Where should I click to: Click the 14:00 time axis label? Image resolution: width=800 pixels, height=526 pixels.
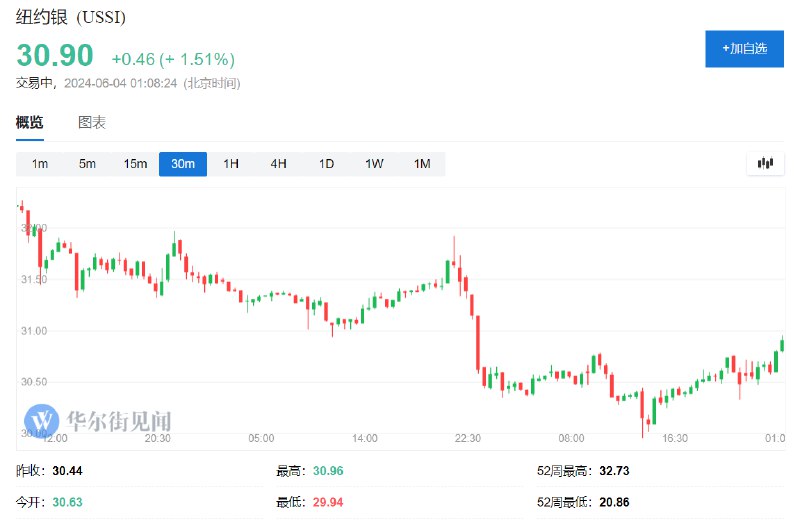point(365,438)
